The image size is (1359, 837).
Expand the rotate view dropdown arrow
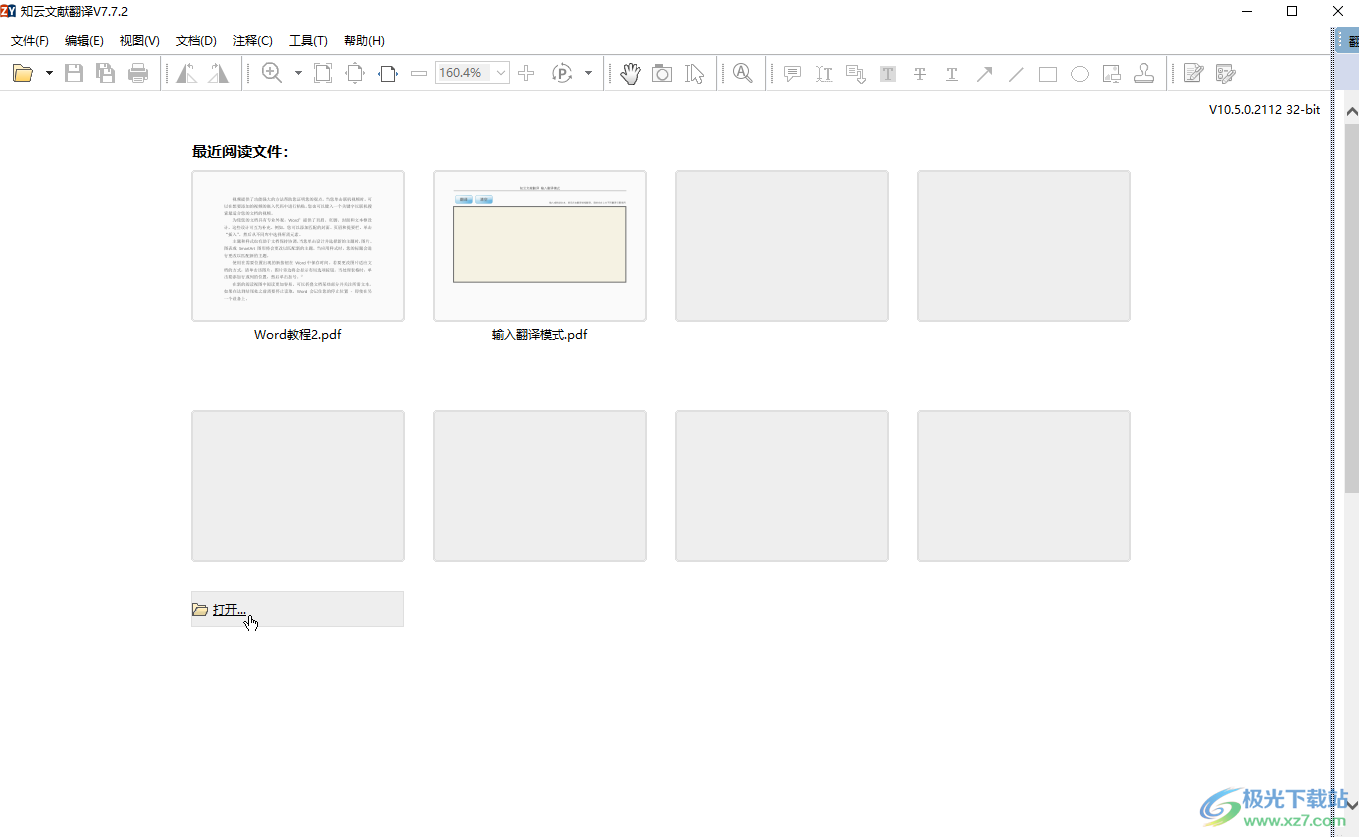click(588, 73)
